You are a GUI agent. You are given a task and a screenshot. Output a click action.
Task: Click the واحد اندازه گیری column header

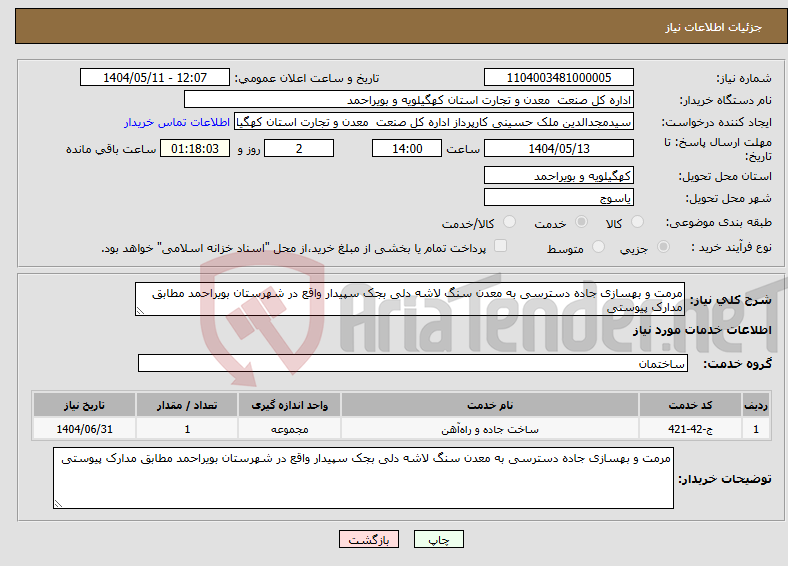click(x=289, y=405)
